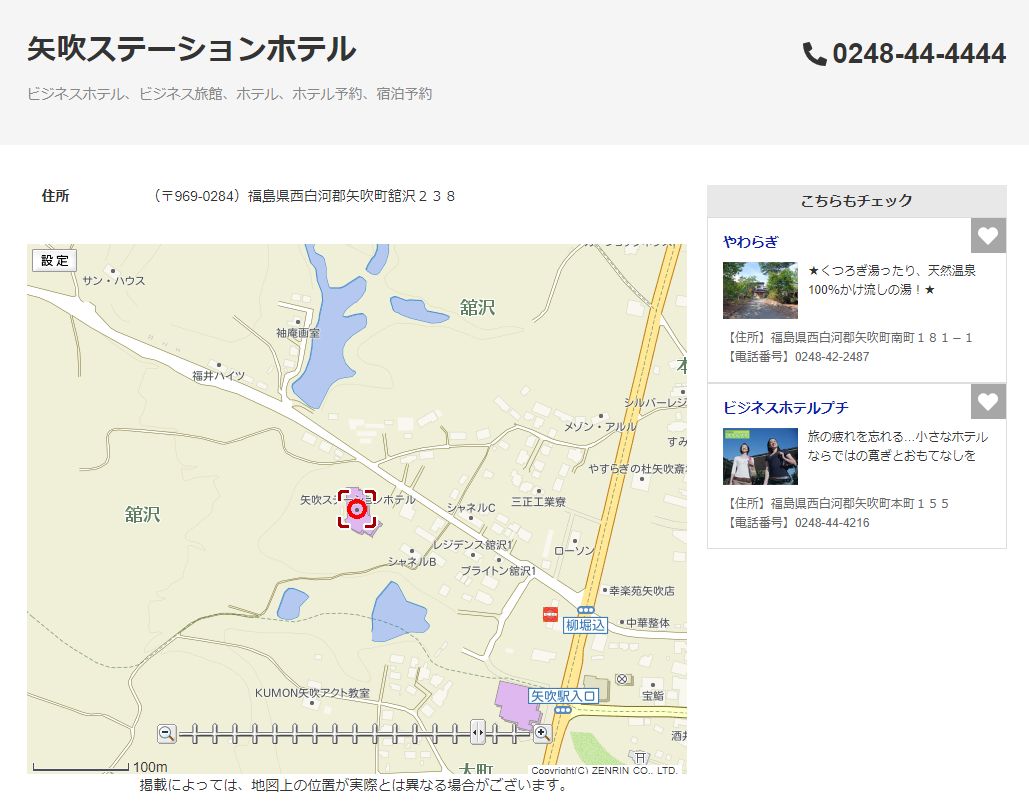Click the 福井ハイツ map label
Viewport: 1029px width, 809px height.
coord(218,376)
